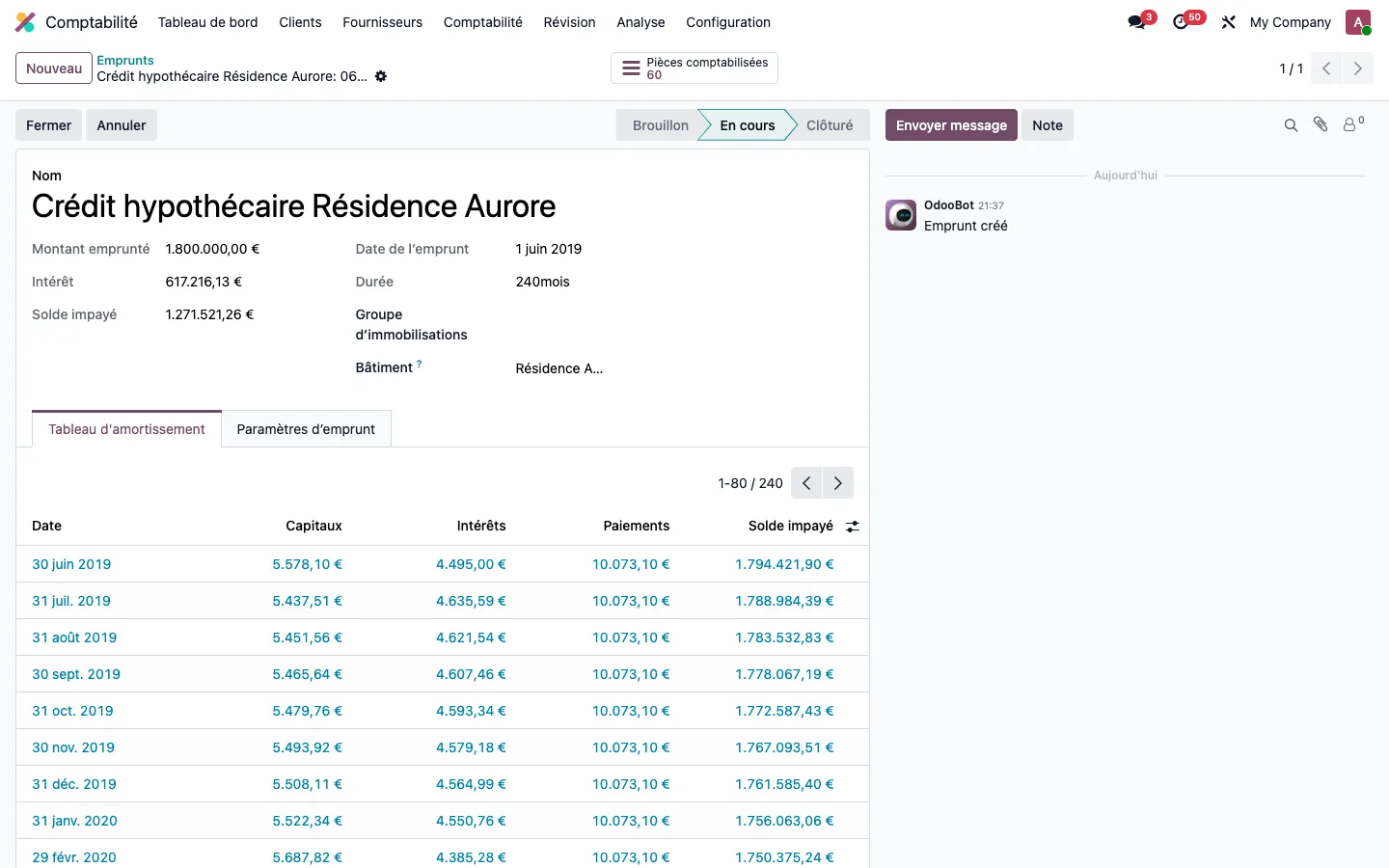Attach files via the paperclip icon
The width and height of the screenshot is (1389, 868).
[x=1321, y=124]
